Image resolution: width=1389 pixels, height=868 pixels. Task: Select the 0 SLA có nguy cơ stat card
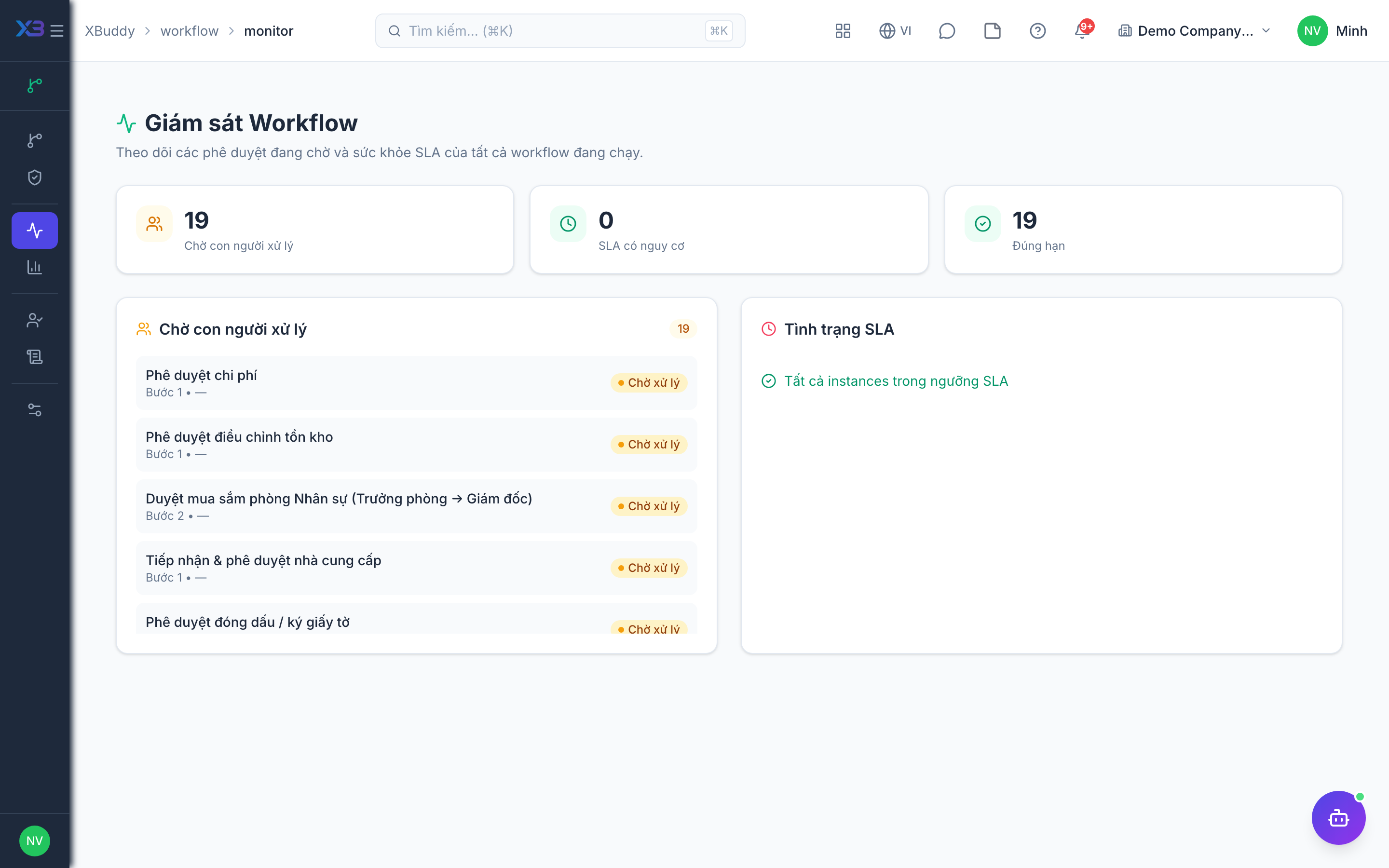click(x=728, y=230)
